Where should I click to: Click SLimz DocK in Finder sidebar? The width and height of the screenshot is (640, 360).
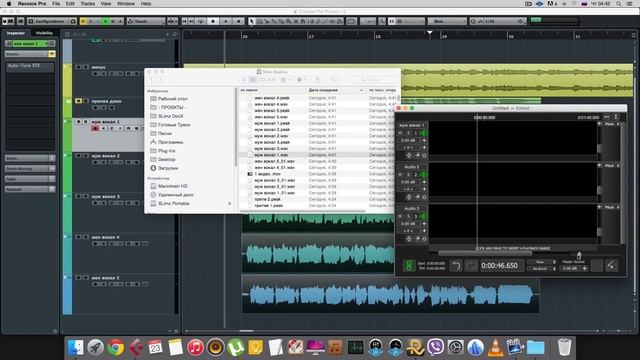pyautogui.click(x=171, y=116)
